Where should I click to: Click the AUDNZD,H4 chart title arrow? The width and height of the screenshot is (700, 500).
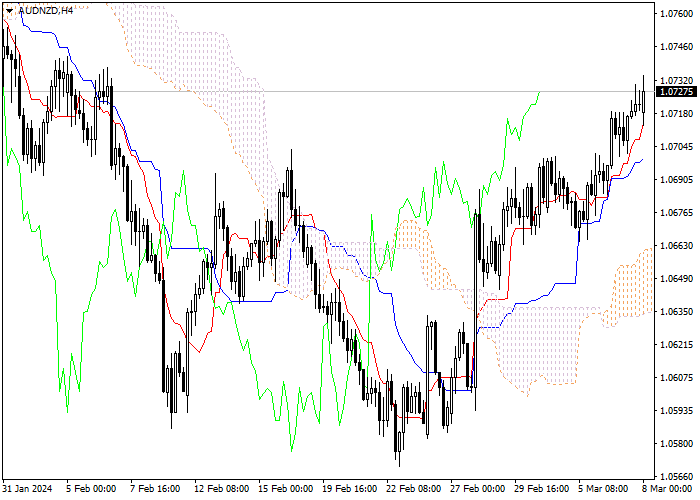click(x=9, y=11)
